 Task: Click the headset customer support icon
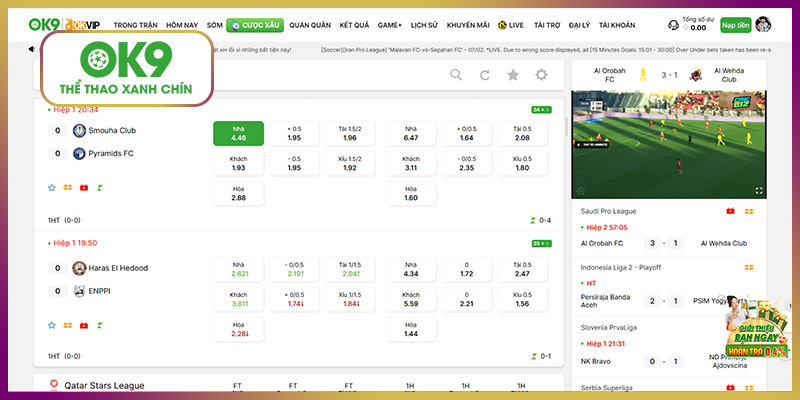(673, 24)
